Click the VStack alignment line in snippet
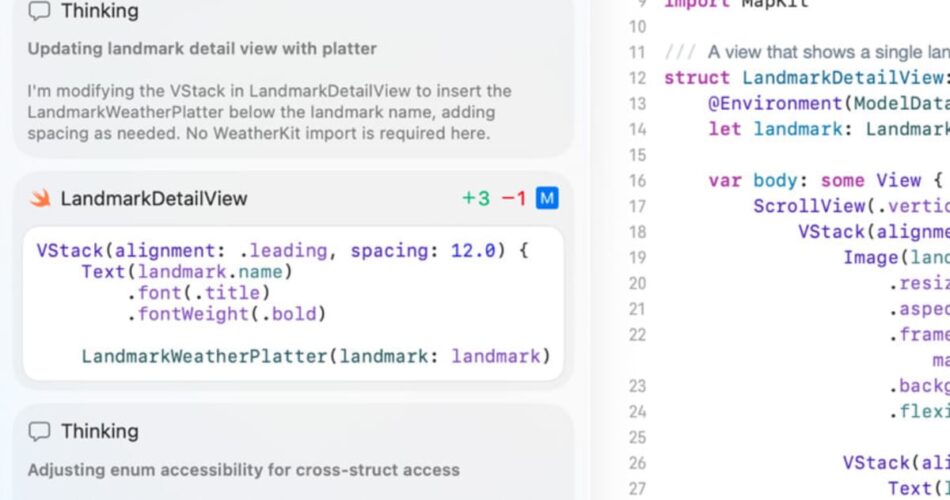950x500 pixels. click(281, 251)
